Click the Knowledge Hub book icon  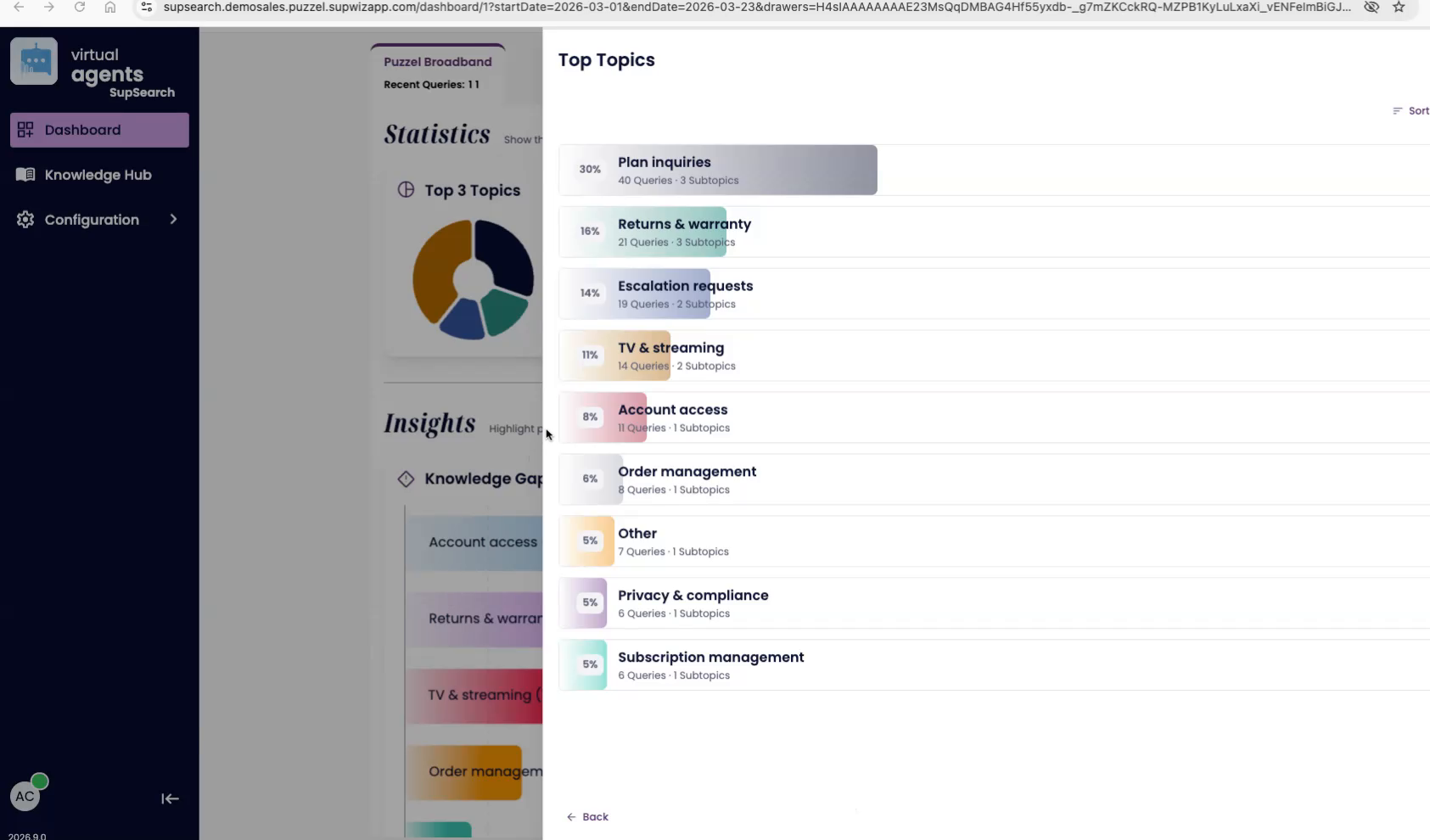click(x=25, y=175)
